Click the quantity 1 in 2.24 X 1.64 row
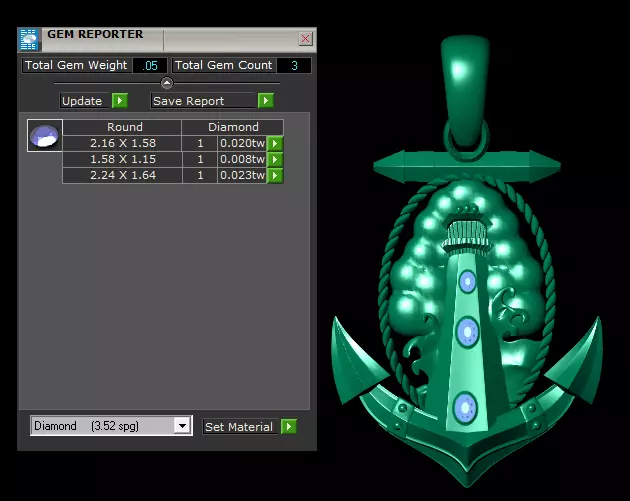The width and height of the screenshot is (630, 501). [200, 176]
